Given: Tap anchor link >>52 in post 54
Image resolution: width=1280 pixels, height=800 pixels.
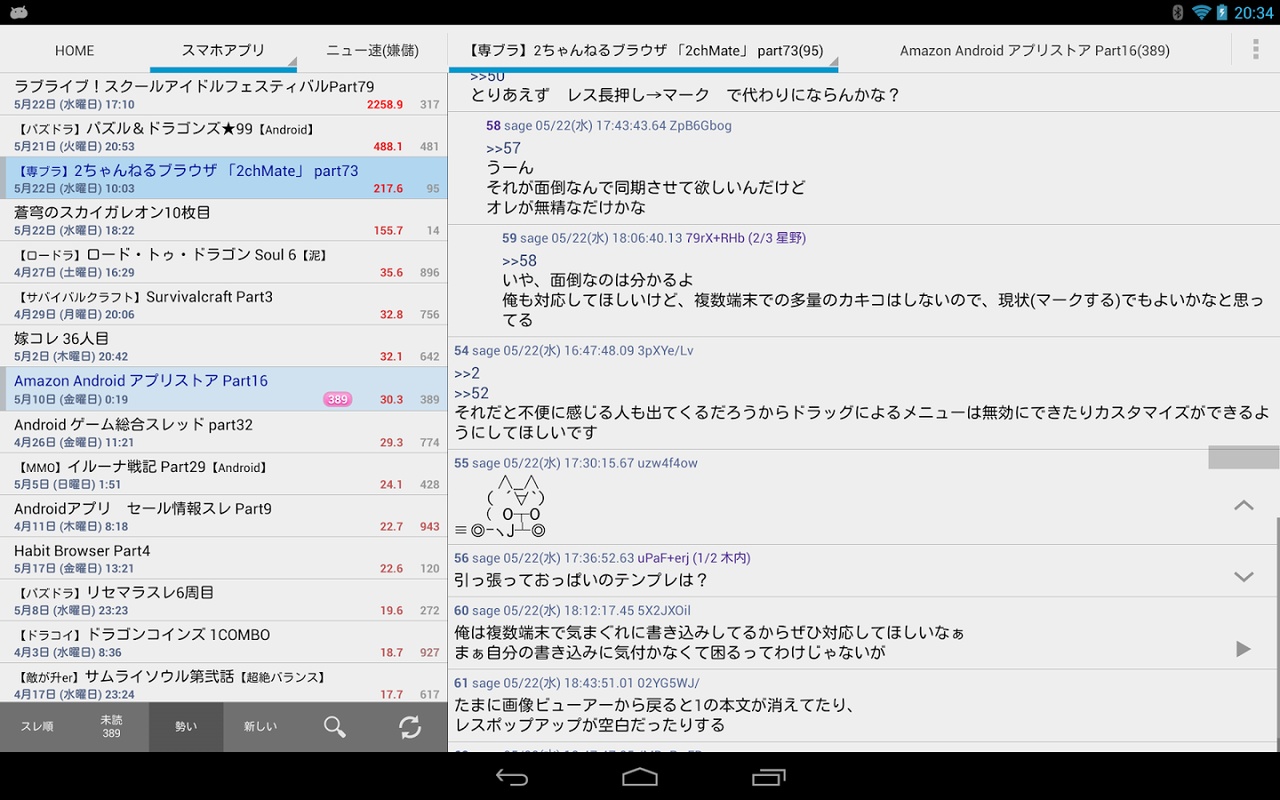Looking at the screenshot, I should click(471, 393).
